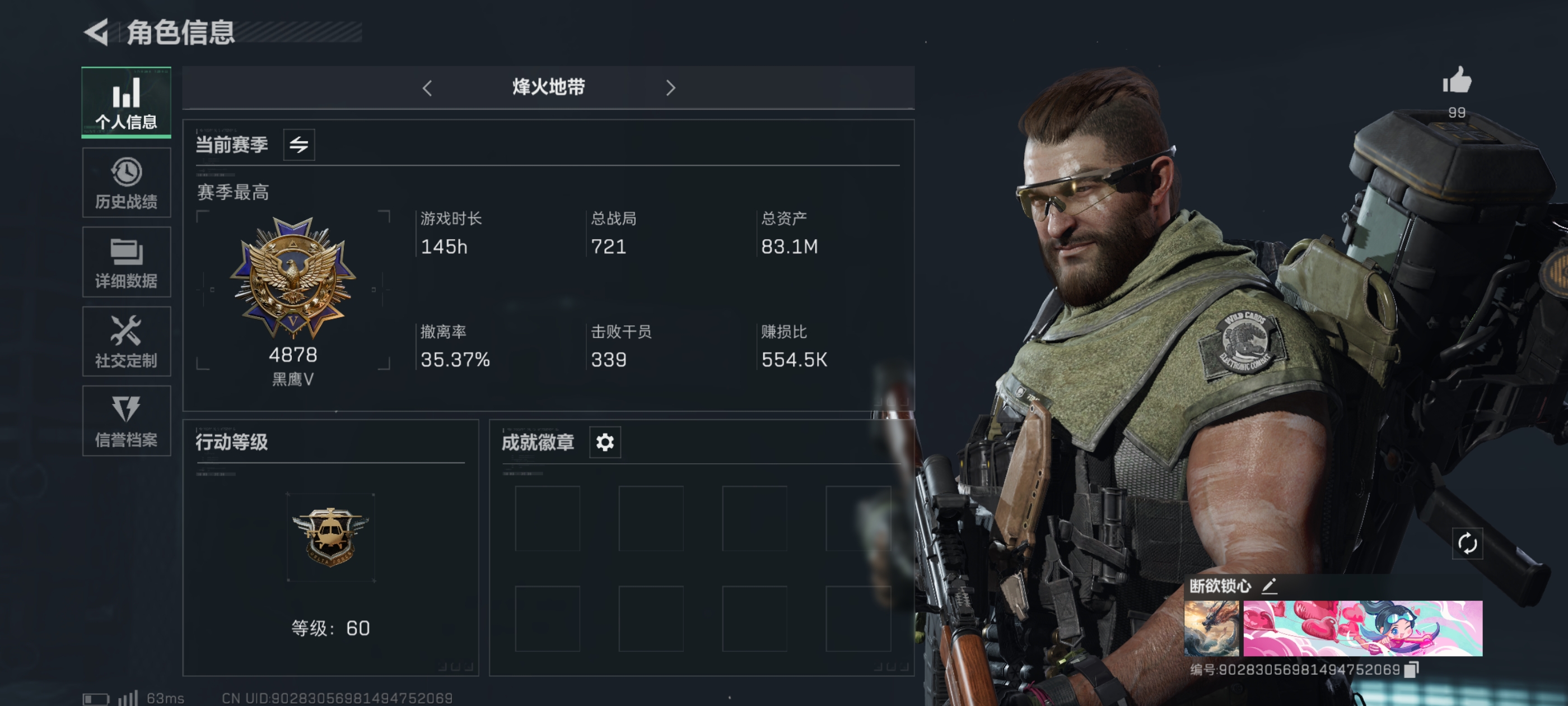Select the 黑鹰V rank badge
The height and width of the screenshot is (706, 1568).
click(x=293, y=277)
